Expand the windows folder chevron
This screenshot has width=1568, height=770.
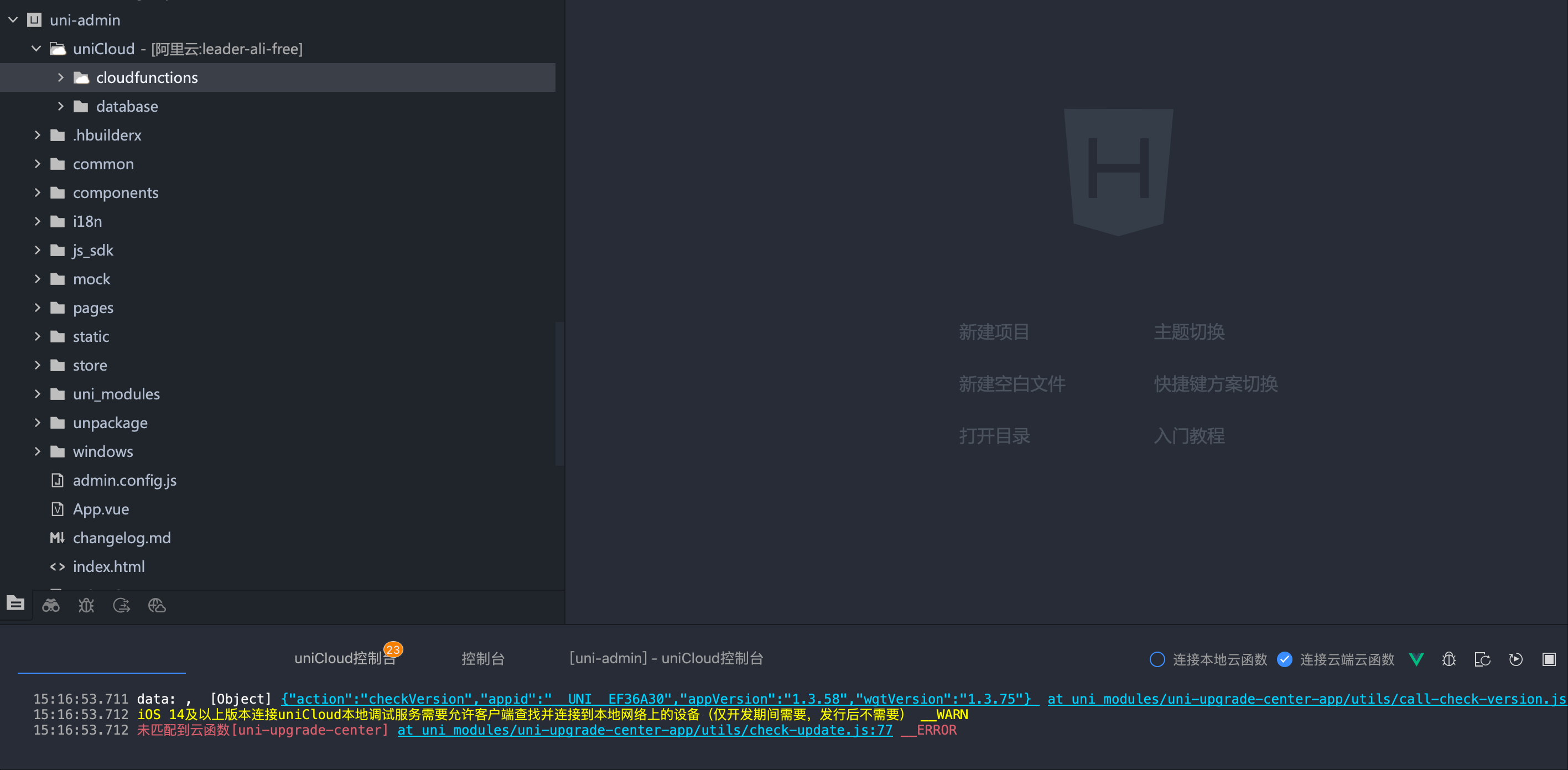37,451
